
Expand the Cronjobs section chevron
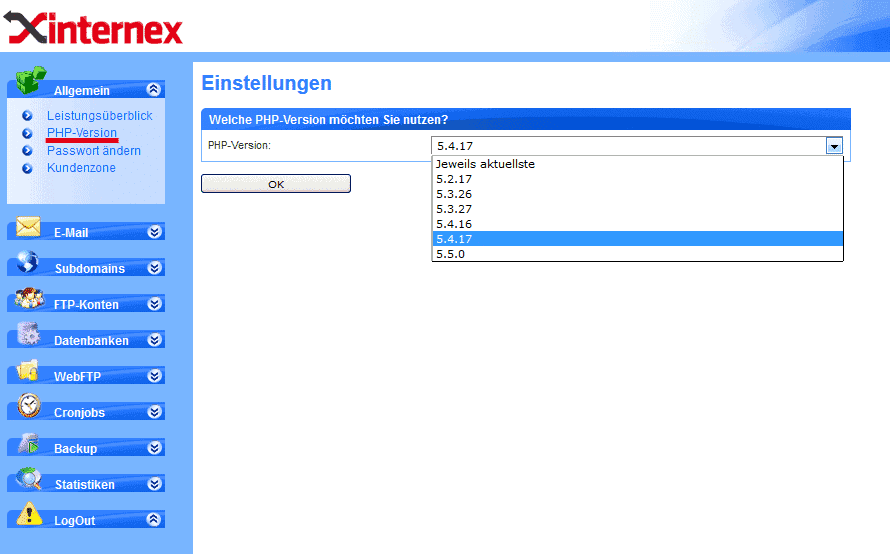(154, 412)
